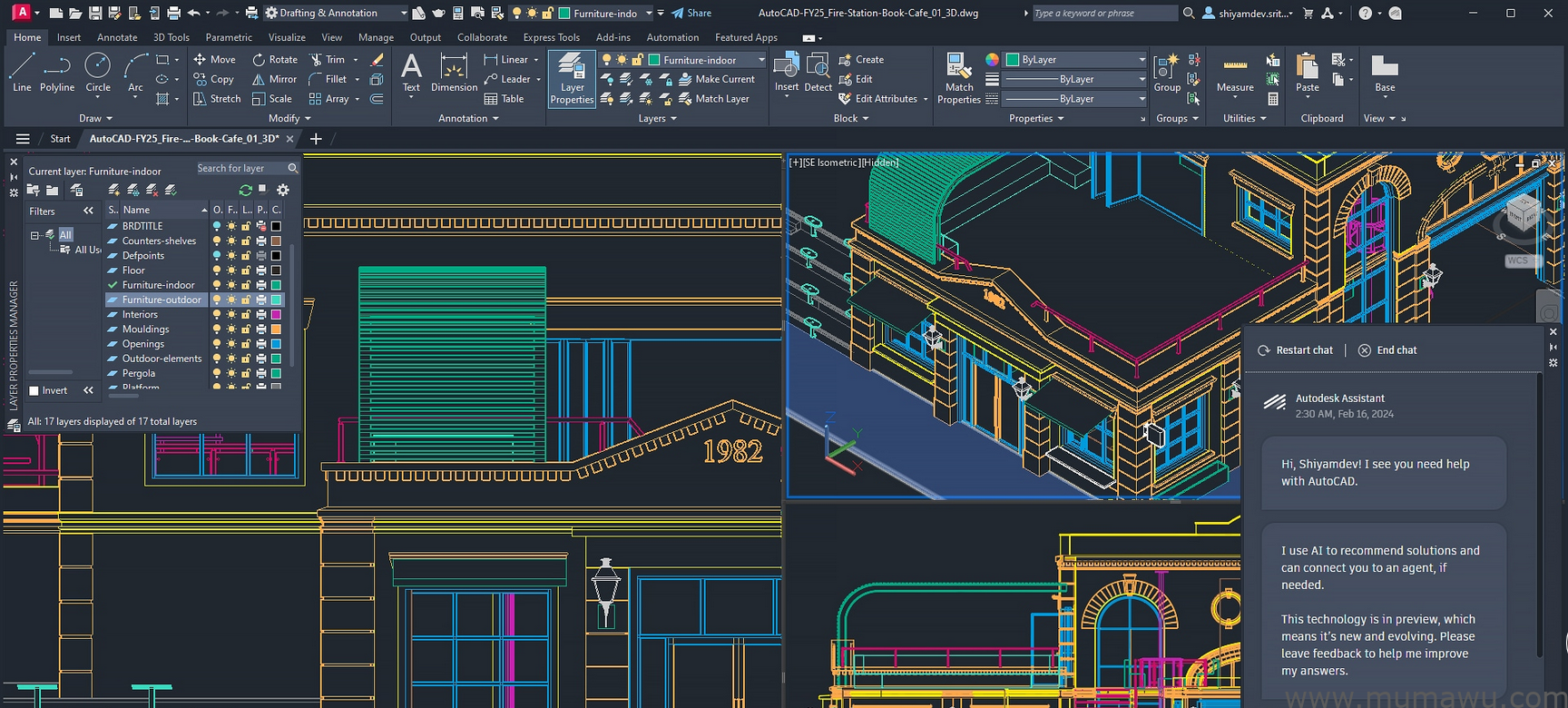Open the Annotate ribbon tab

pyautogui.click(x=117, y=37)
